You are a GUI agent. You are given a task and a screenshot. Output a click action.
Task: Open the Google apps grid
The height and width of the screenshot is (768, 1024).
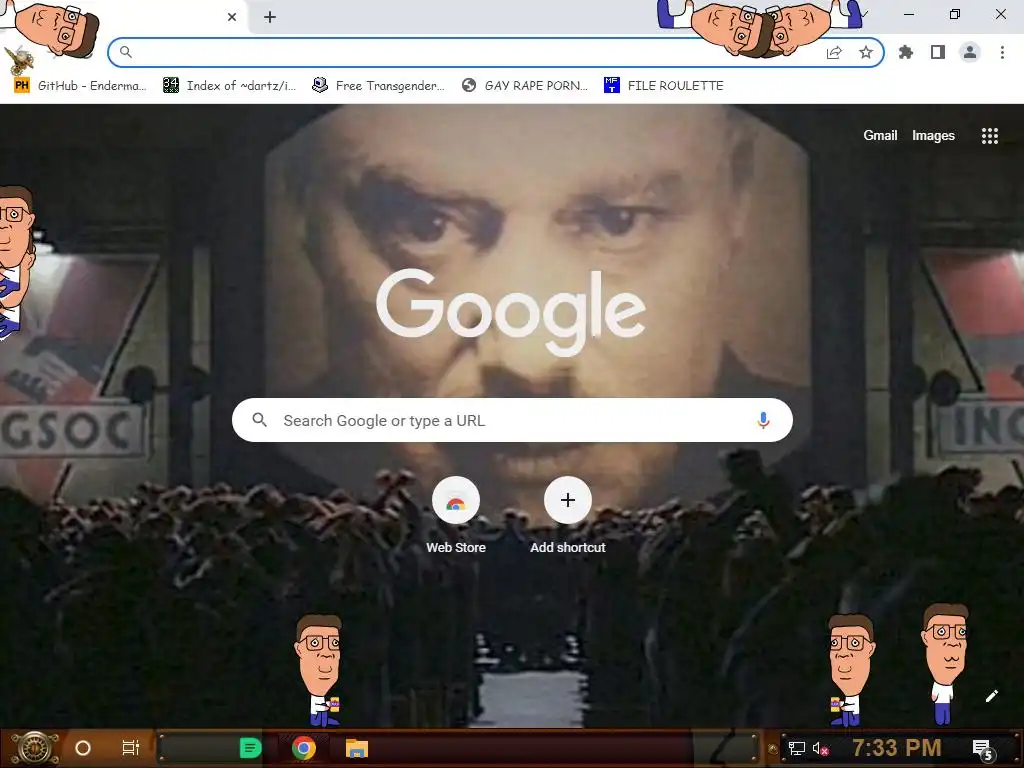tap(989, 135)
